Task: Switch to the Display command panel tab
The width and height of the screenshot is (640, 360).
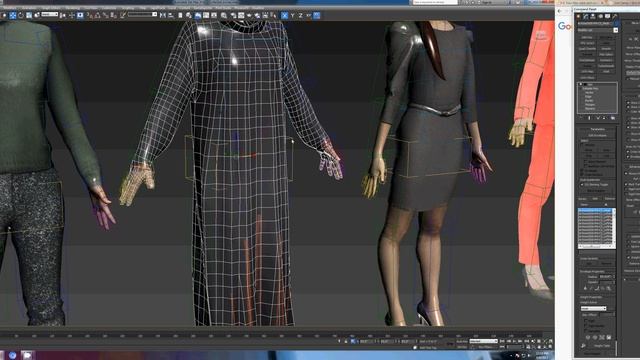Action: coord(607,16)
